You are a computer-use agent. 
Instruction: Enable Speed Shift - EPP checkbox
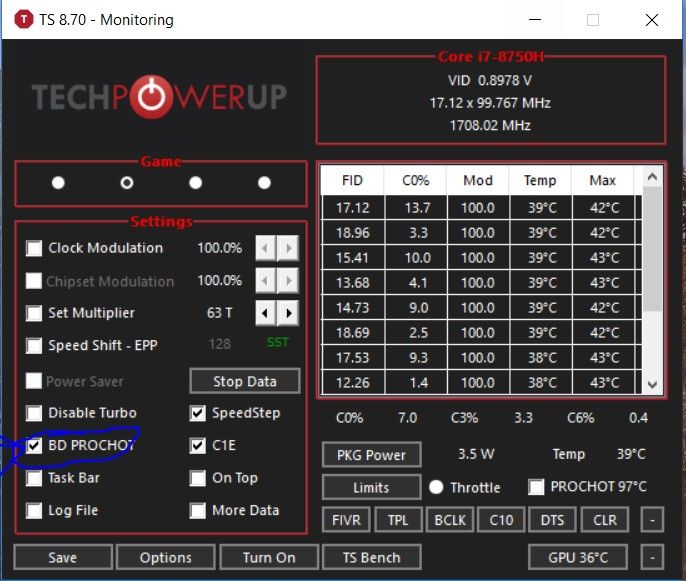34,345
